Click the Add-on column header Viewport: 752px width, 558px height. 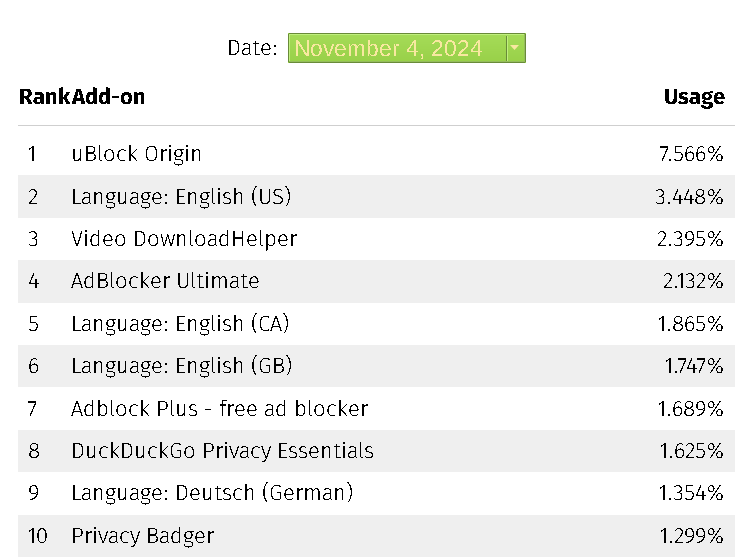[x=108, y=97]
